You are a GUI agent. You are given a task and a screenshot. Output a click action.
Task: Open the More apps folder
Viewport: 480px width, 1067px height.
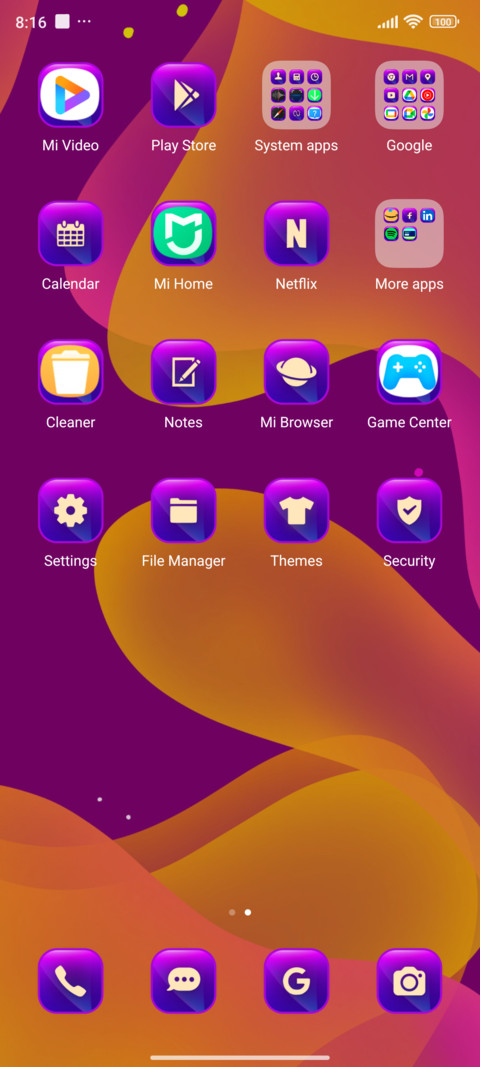(x=409, y=233)
